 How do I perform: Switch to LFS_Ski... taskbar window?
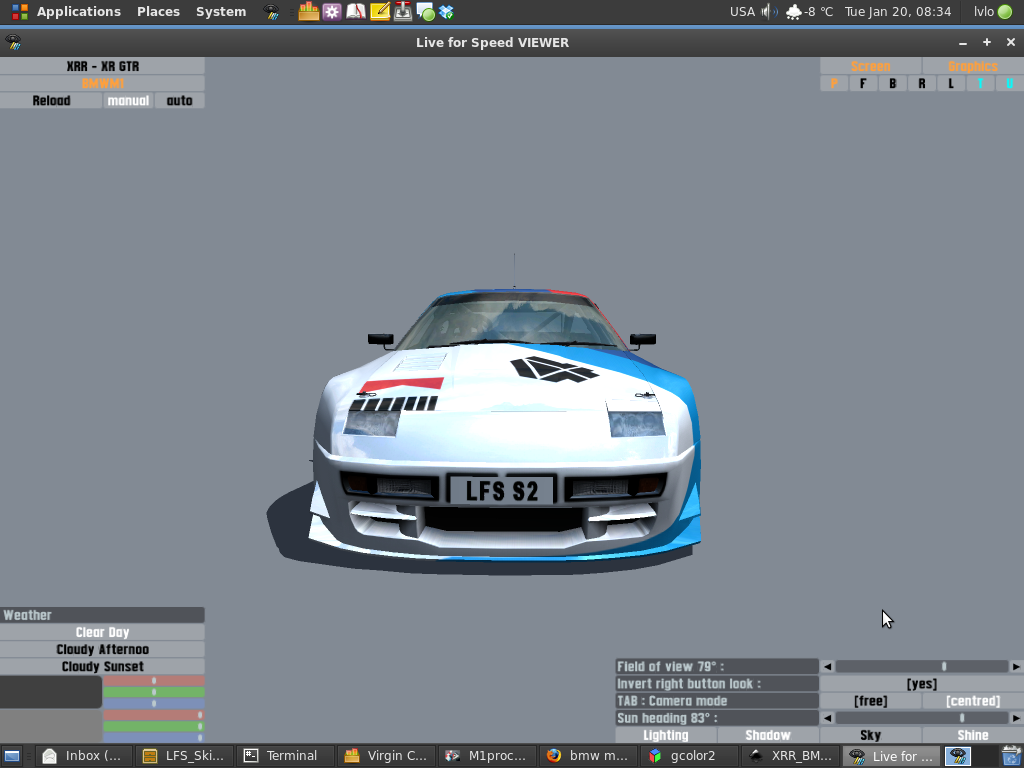[185, 756]
